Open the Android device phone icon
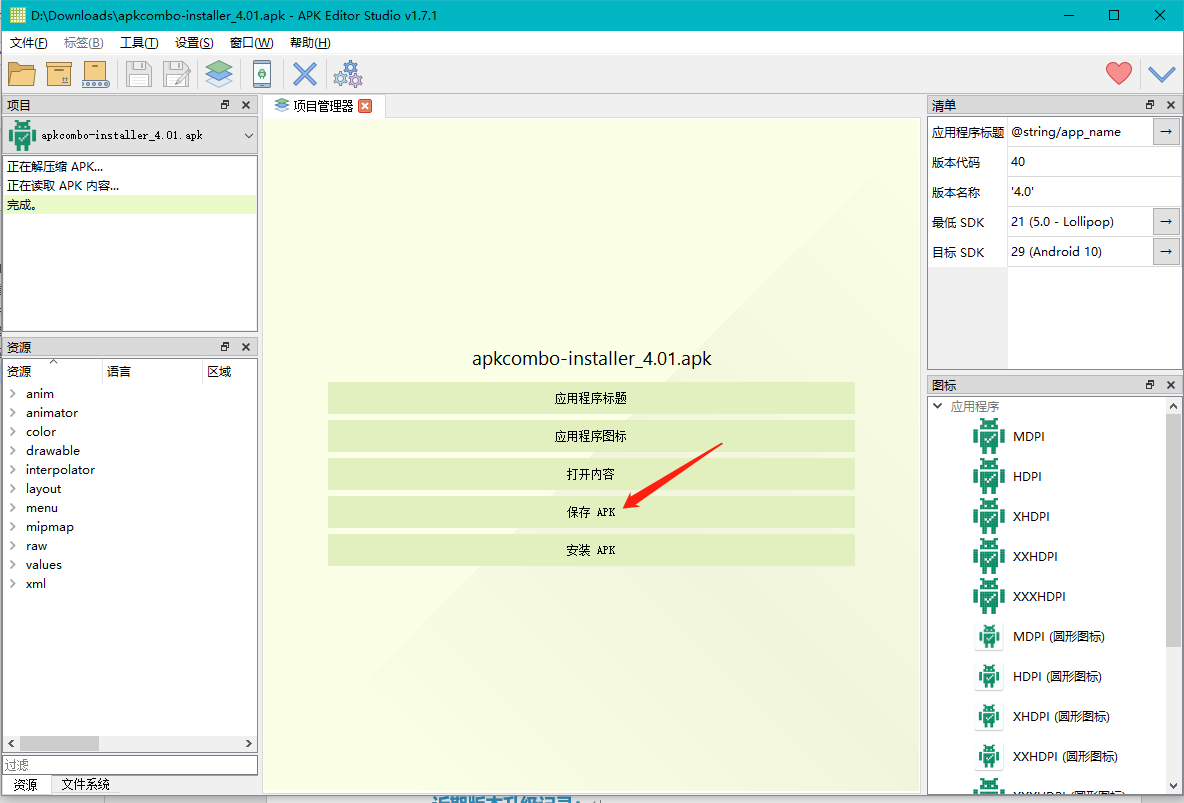The height and width of the screenshot is (803, 1184). [x=262, y=74]
